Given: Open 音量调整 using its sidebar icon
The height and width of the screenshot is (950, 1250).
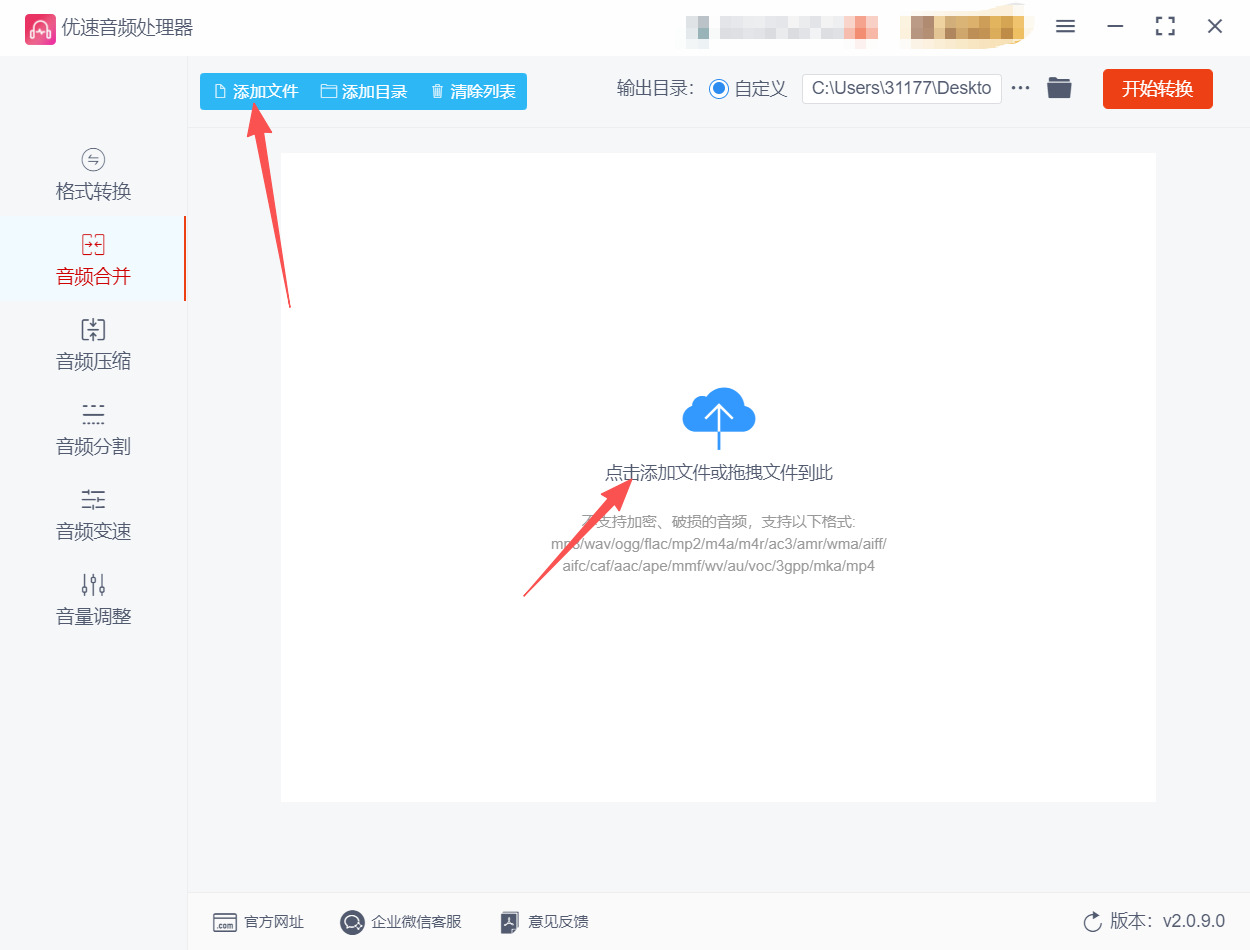Looking at the screenshot, I should 92,584.
